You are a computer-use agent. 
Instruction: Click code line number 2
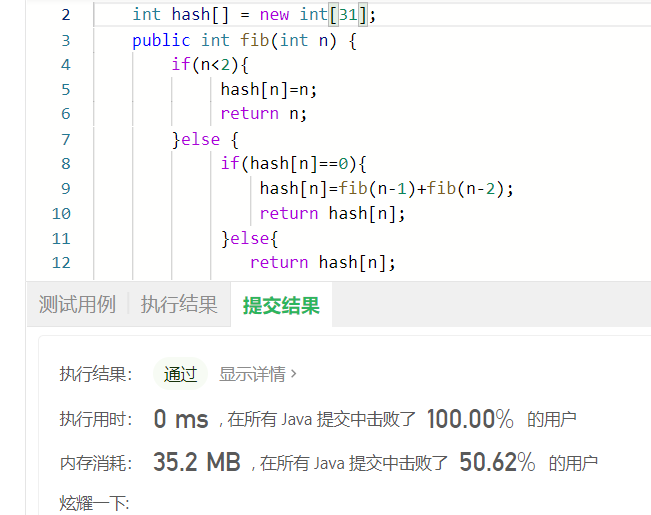(x=66, y=15)
